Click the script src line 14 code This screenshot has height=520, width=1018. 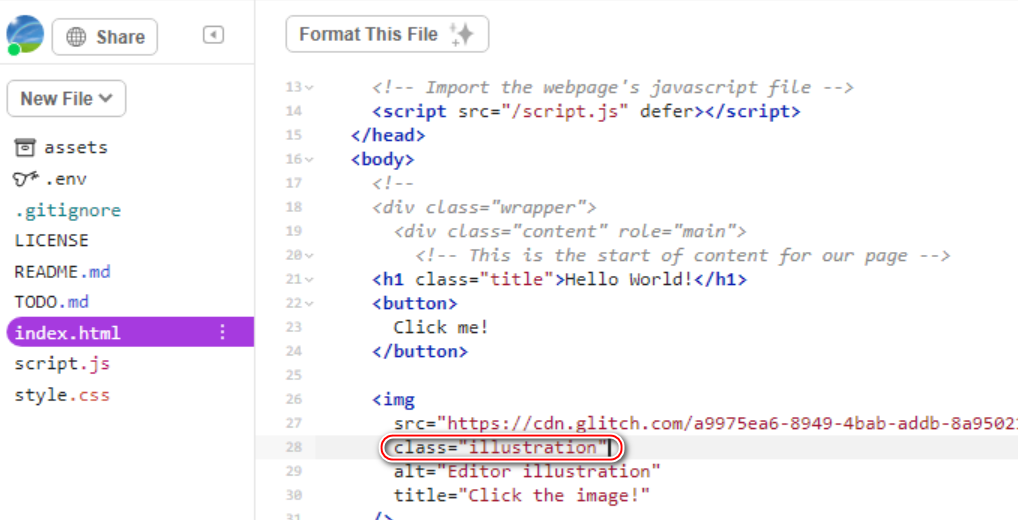pos(586,112)
